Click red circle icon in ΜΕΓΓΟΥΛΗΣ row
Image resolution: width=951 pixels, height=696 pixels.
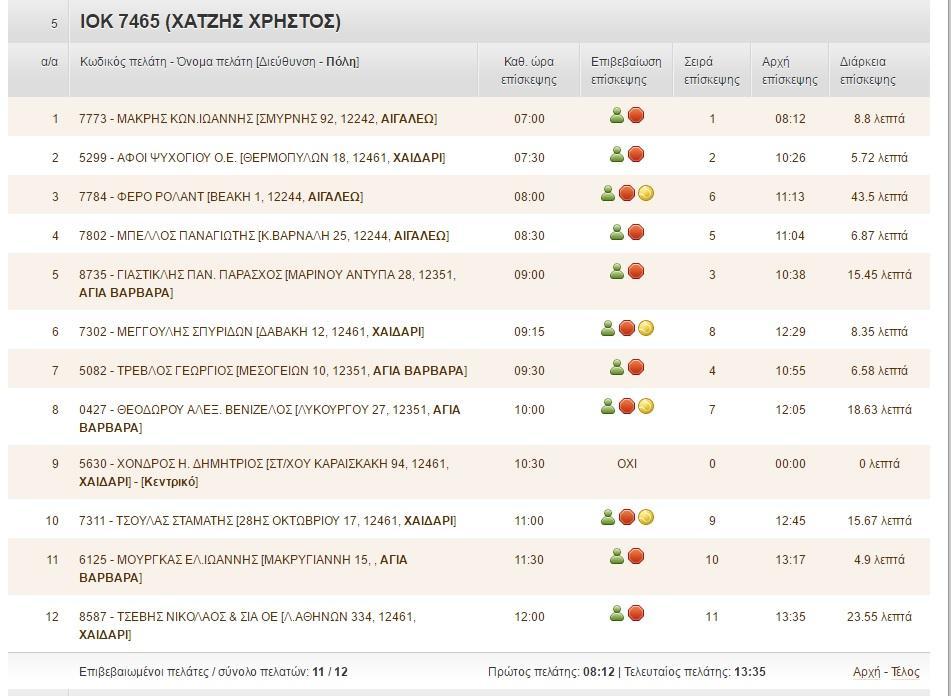(627, 327)
